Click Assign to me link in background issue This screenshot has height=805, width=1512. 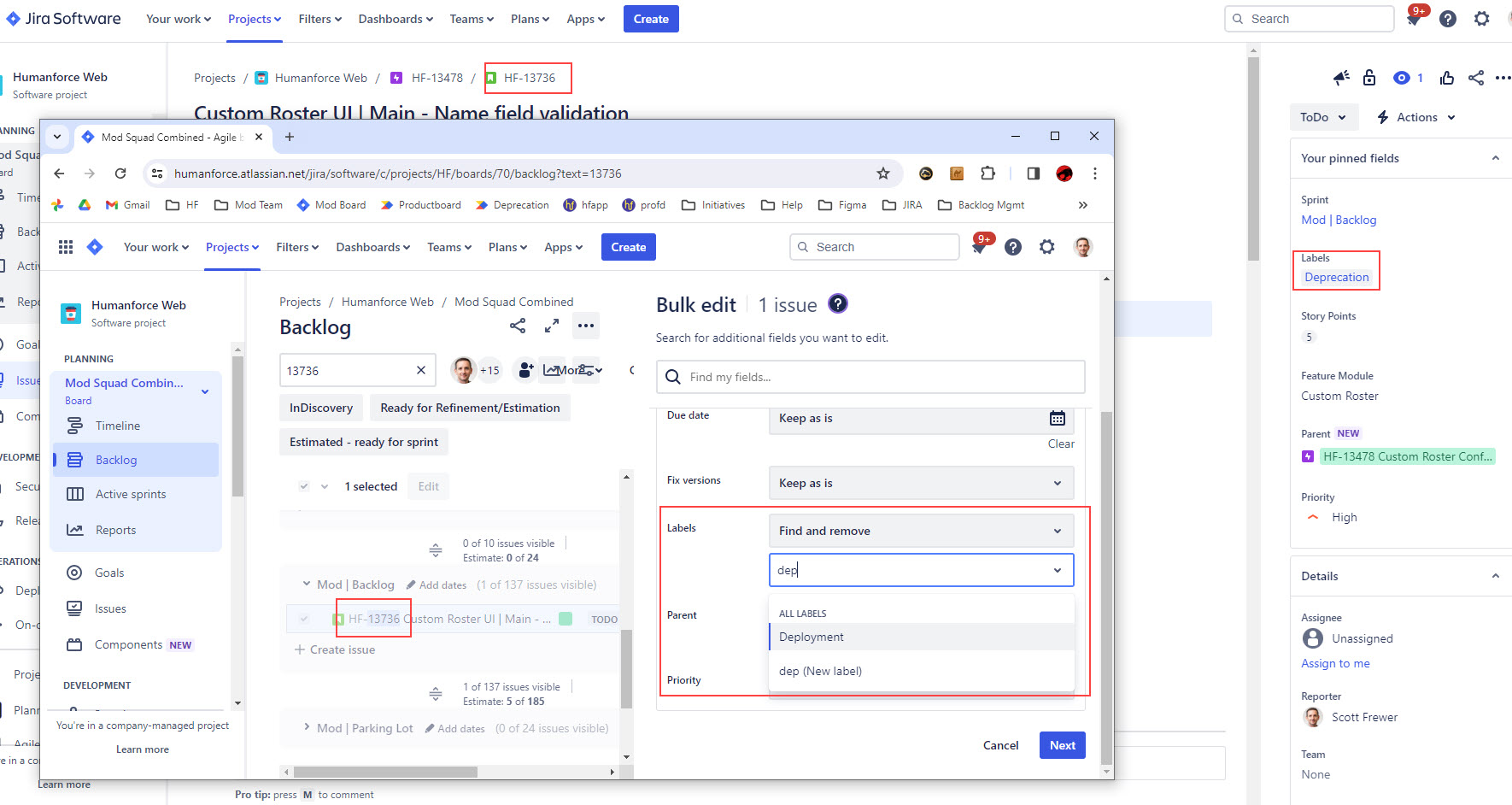click(x=1335, y=663)
